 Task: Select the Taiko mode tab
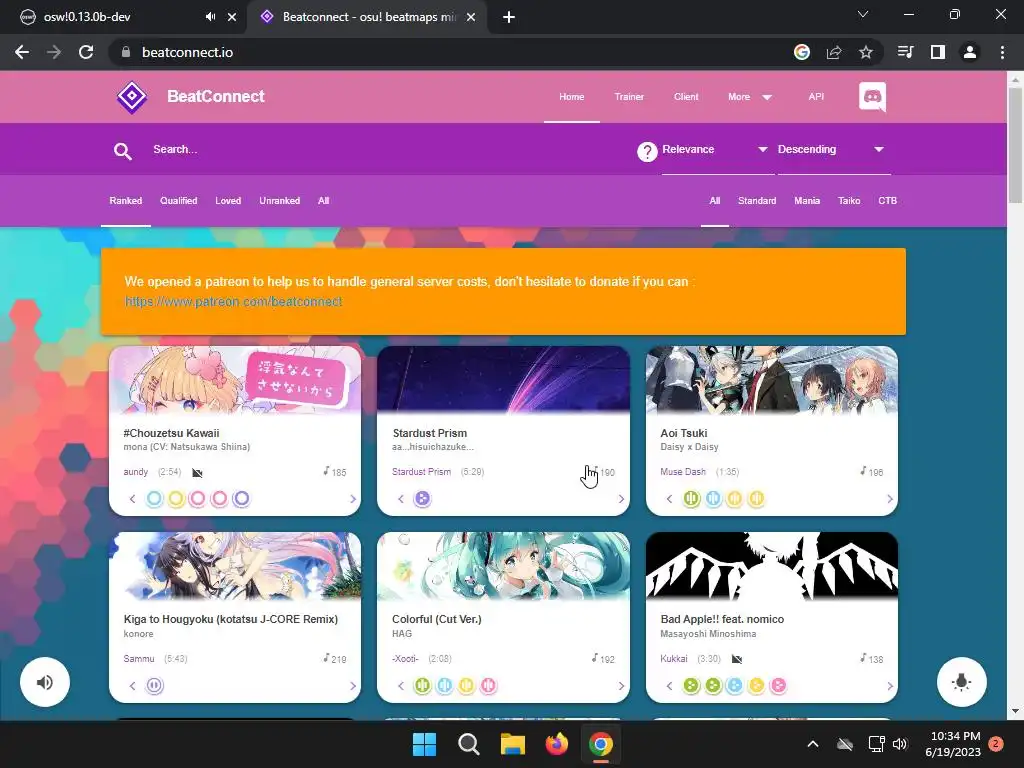849,200
